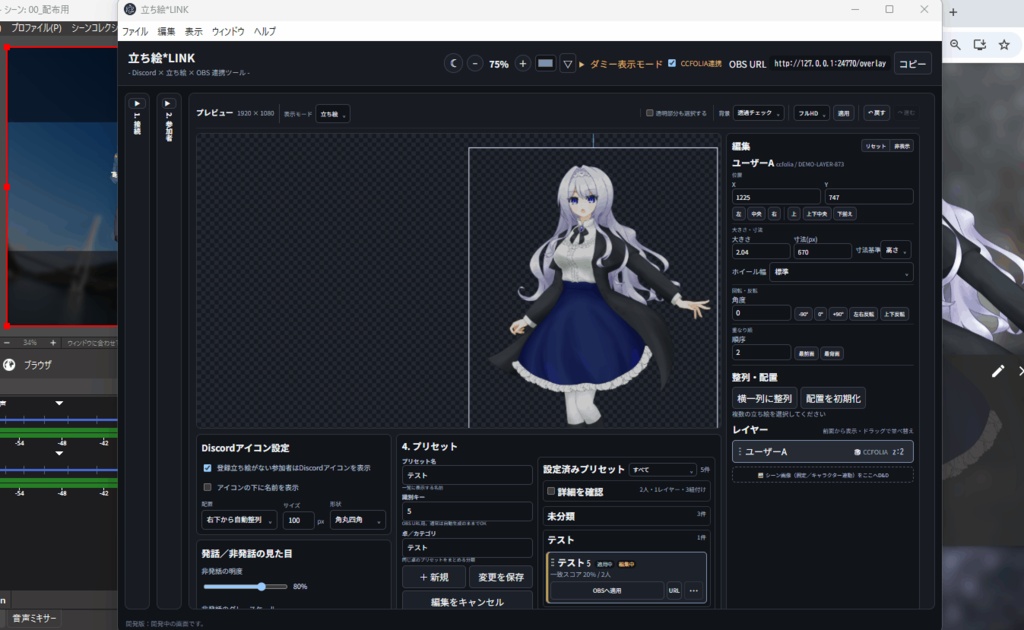Click the install app icon in browser window

pyautogui.click(x=980, y=44)
